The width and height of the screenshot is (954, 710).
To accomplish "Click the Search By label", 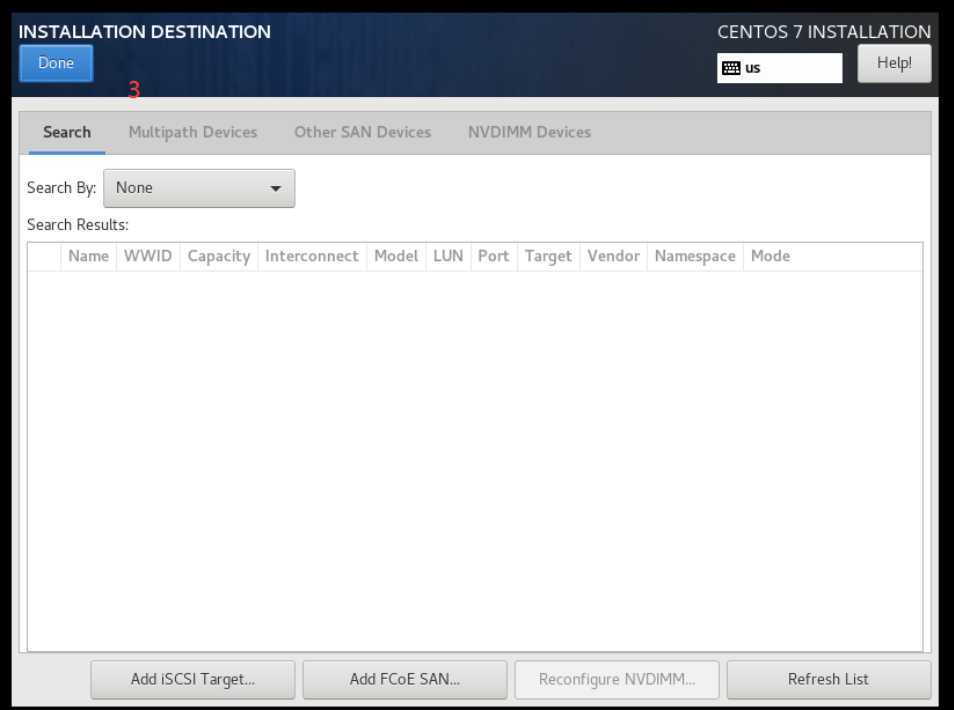I will [61, 188].
